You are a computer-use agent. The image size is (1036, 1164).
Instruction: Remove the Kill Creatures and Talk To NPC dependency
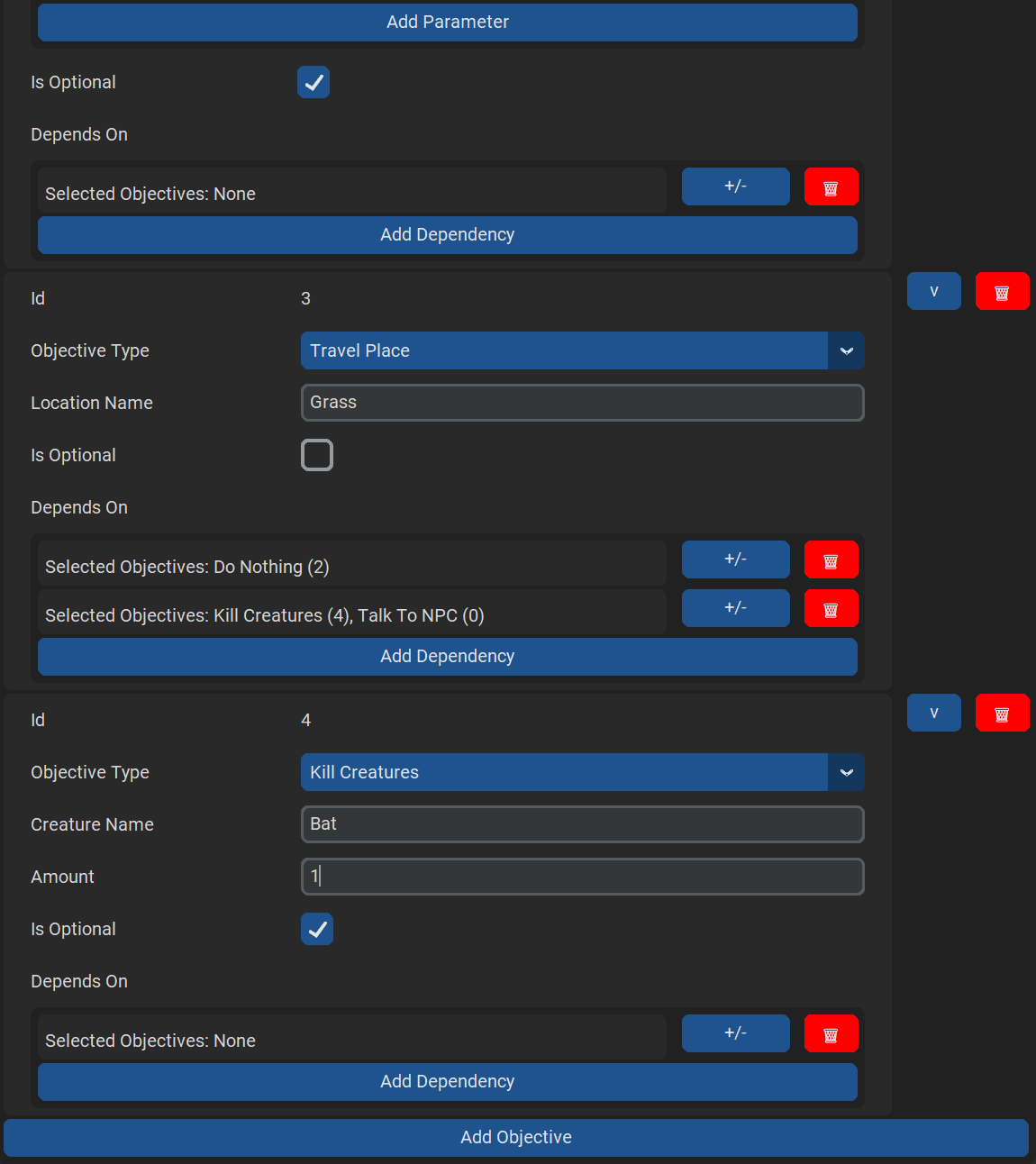coord(831,609)
